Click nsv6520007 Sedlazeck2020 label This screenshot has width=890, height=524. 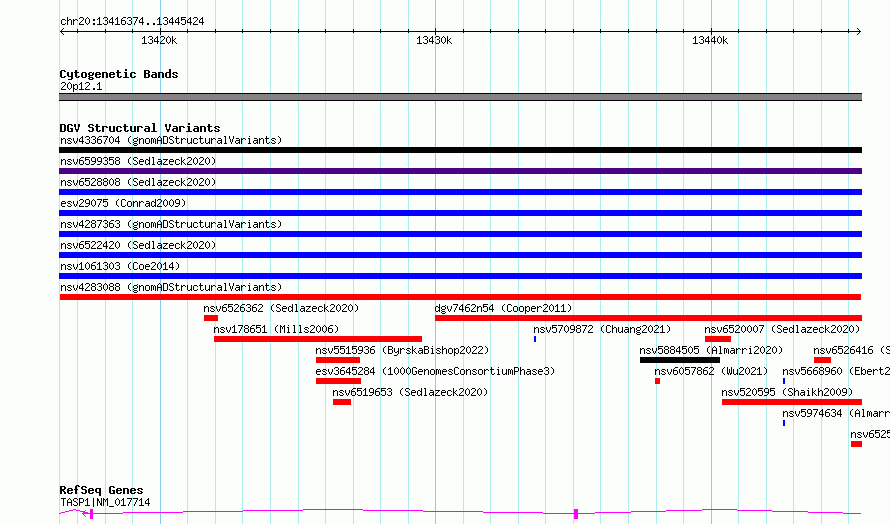tap(782, 329)
